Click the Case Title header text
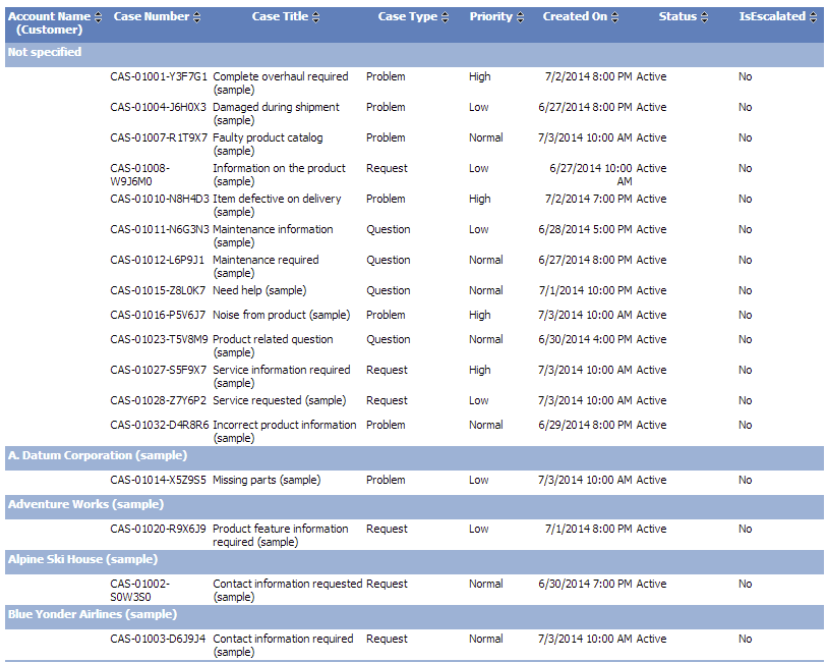Viewport: 832px width, 671px height. [x=280, y=16]
